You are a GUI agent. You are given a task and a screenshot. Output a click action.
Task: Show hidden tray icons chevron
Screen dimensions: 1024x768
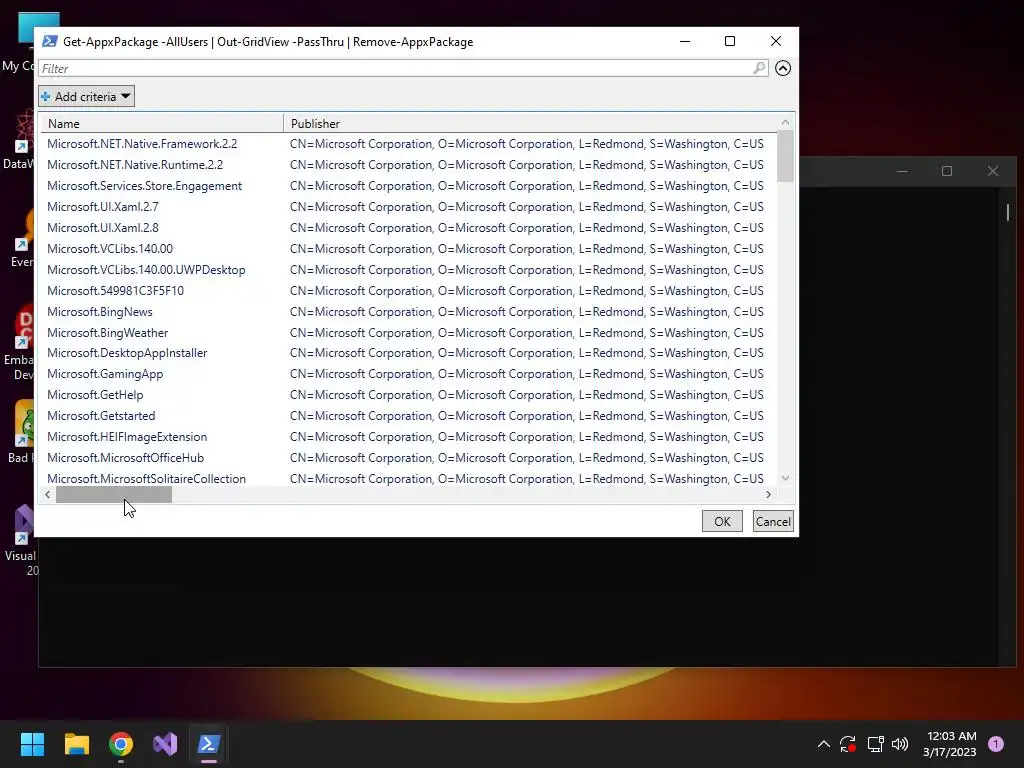pyautogui.click(x=824, y=744)
